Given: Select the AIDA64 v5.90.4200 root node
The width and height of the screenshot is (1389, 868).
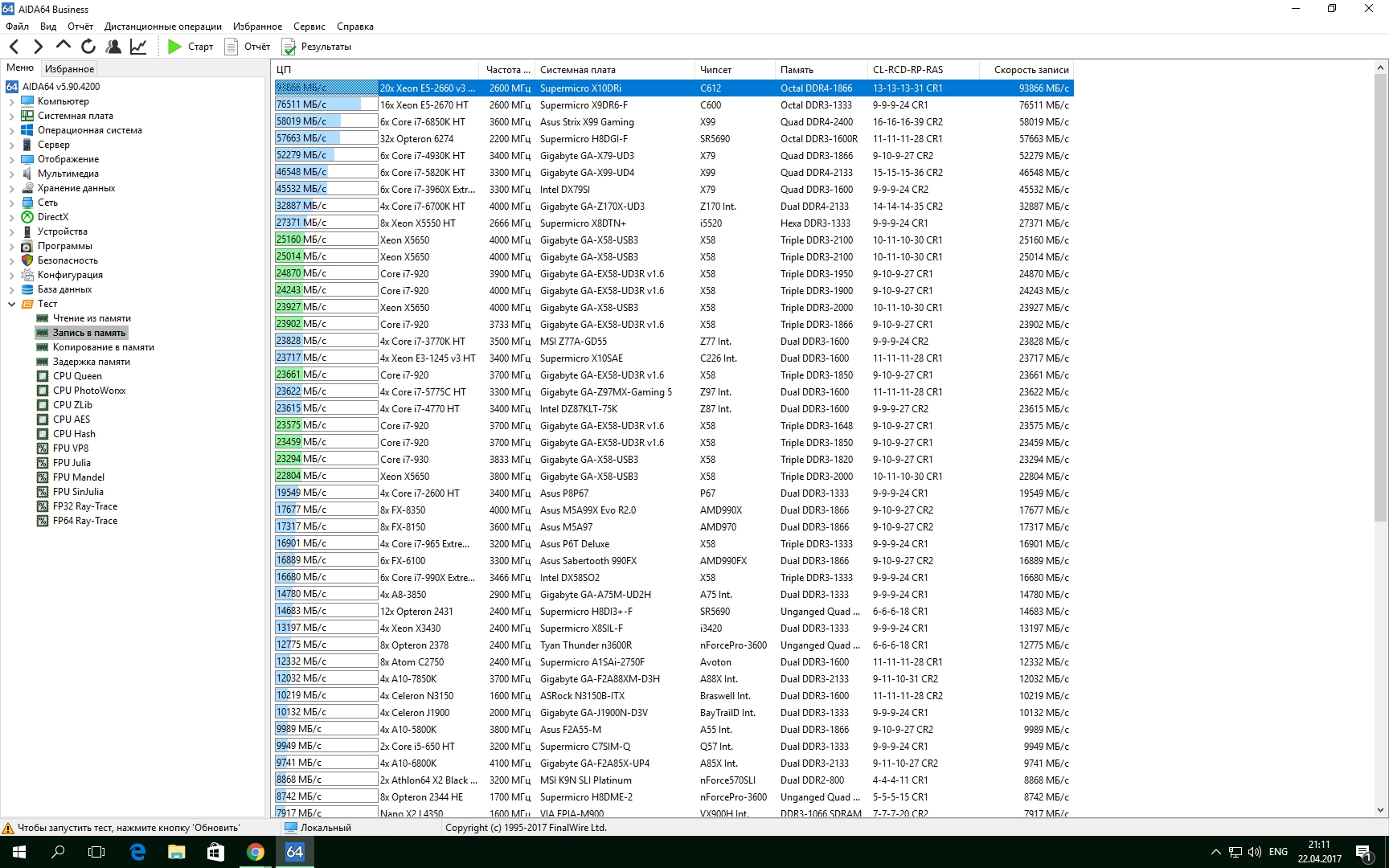Looking at the screenshot, I should coord(61,87).
